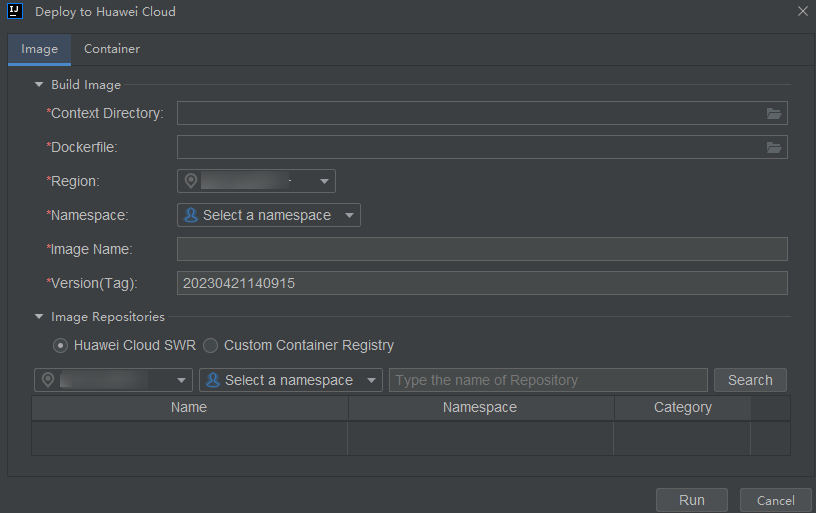Click the user icon in repository namespace dropdown
The width and height of the screenshot is (816, 513).
(213, 380)
